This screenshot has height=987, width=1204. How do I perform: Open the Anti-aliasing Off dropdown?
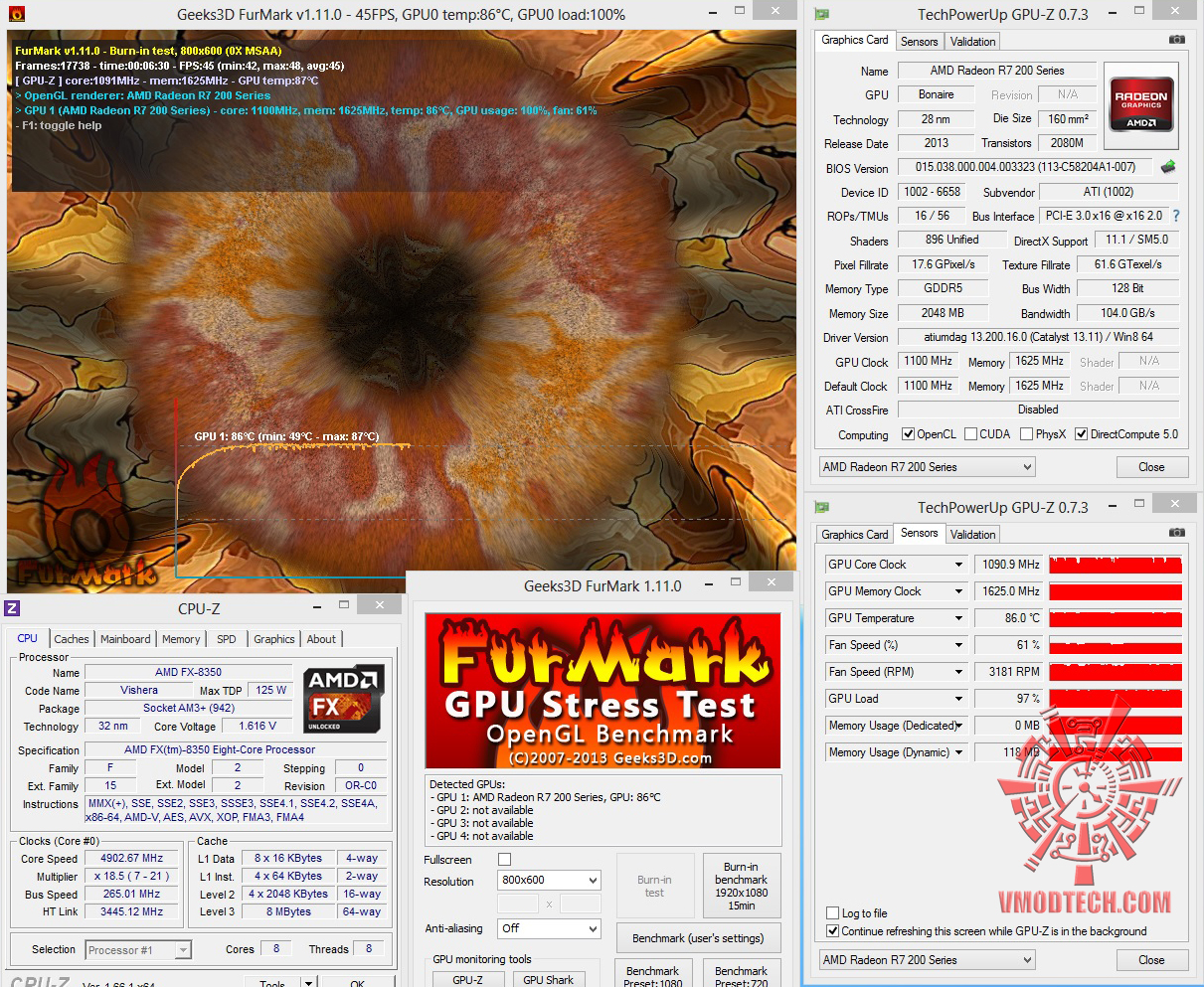(549, 928)
